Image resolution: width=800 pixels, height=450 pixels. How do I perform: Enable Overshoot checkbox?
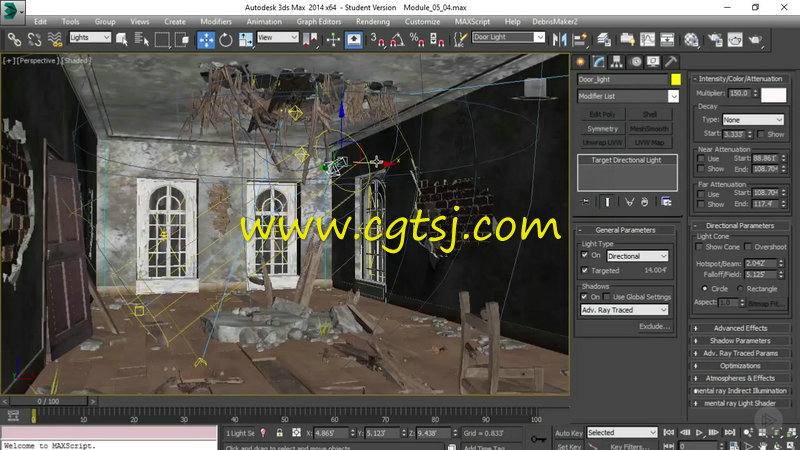pos(748,246)
